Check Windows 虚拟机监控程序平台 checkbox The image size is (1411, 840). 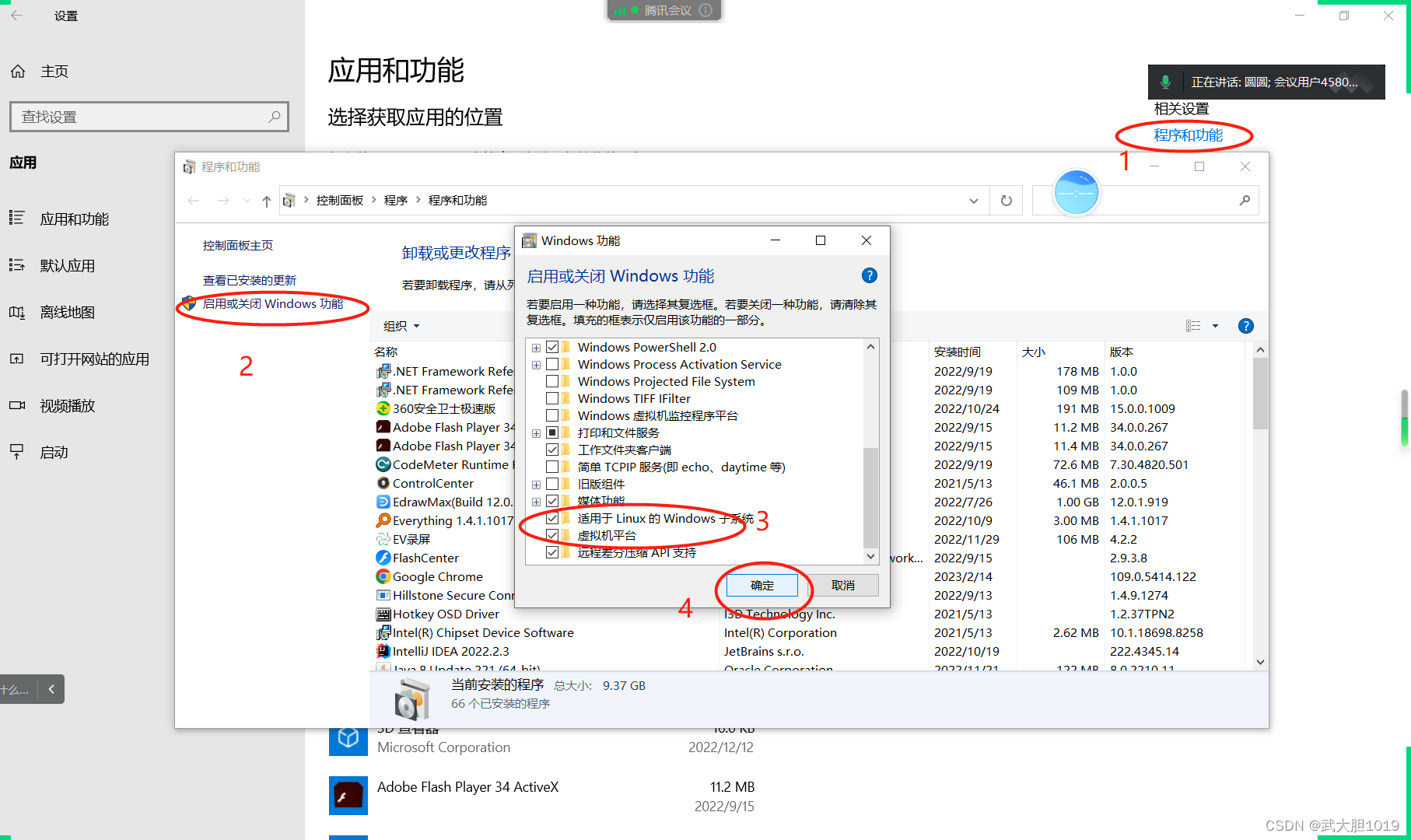(552, 415)
